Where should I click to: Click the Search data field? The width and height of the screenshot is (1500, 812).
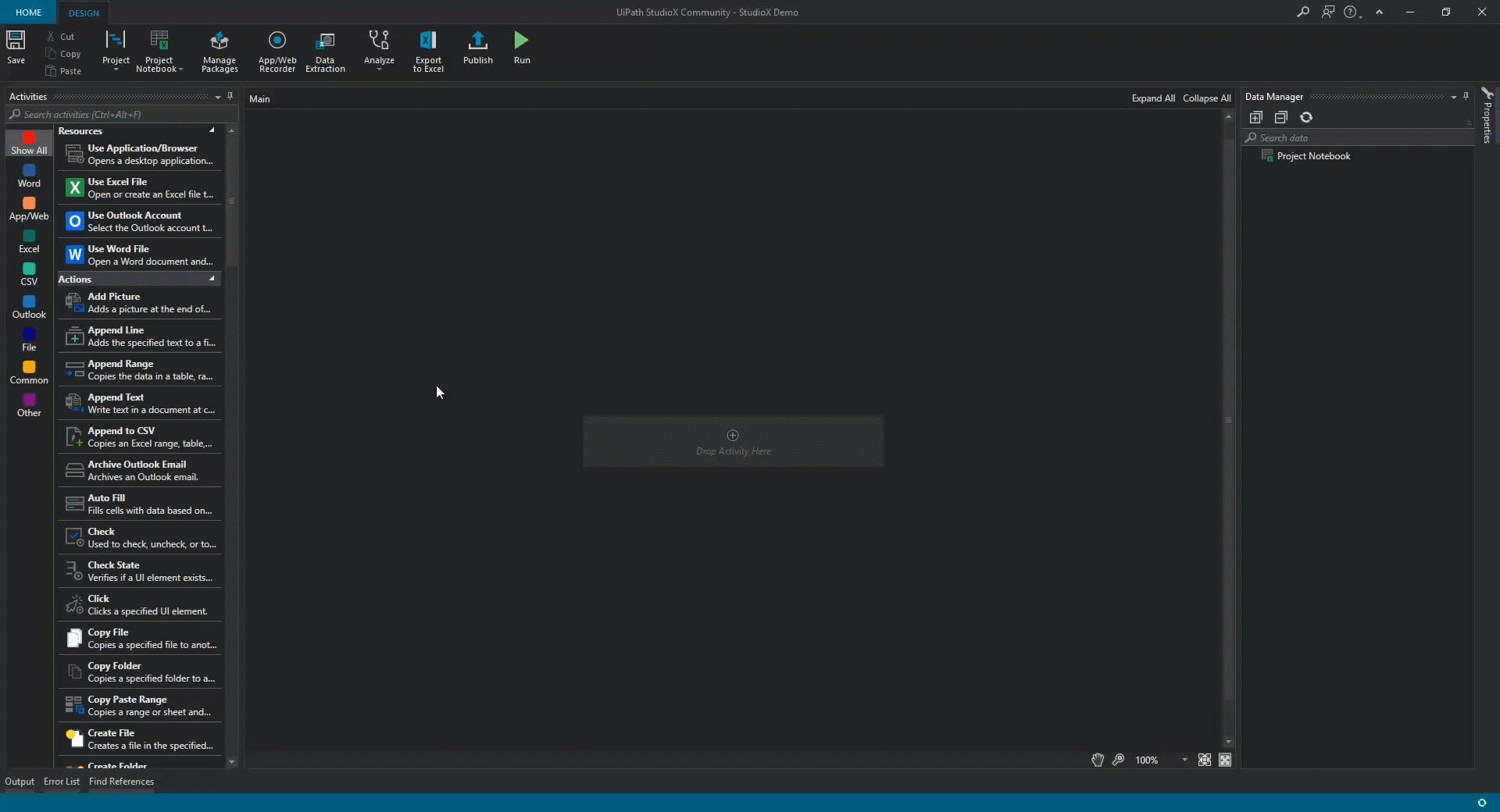click(1358, 138)
